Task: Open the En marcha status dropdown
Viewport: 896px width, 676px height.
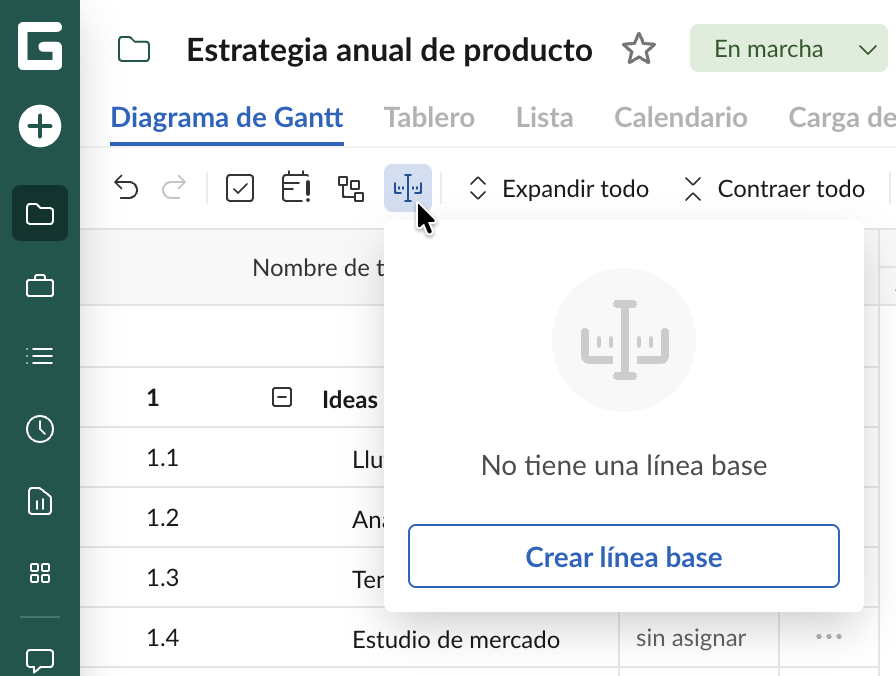Action: tap(789, 49)
